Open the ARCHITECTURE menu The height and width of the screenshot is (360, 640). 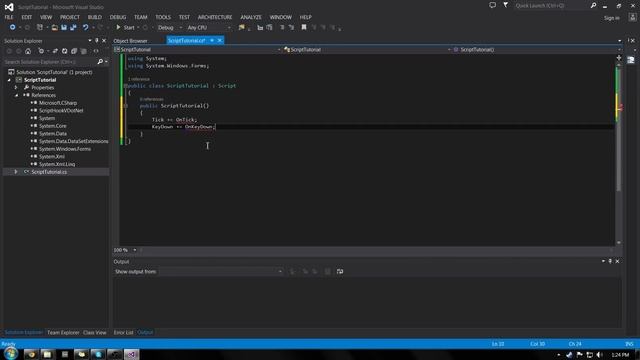pos(215,17)
